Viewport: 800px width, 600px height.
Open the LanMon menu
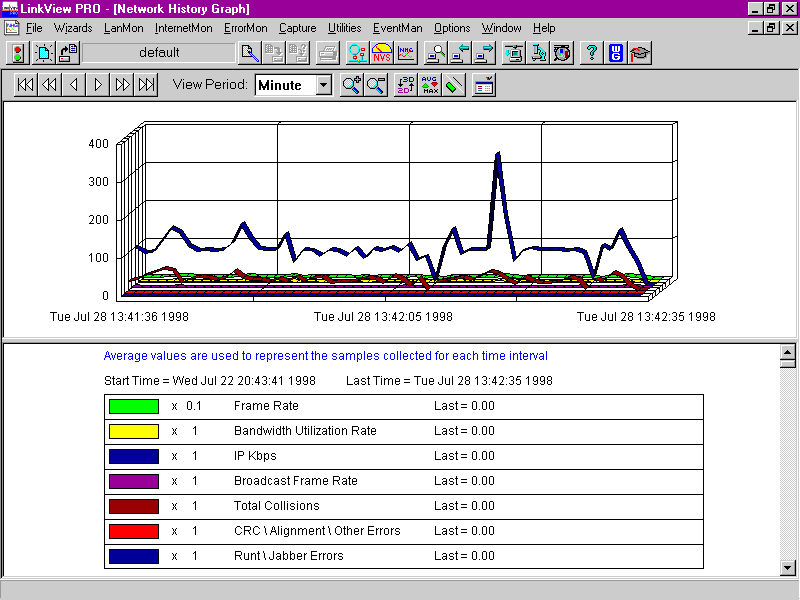coord(123,28)
